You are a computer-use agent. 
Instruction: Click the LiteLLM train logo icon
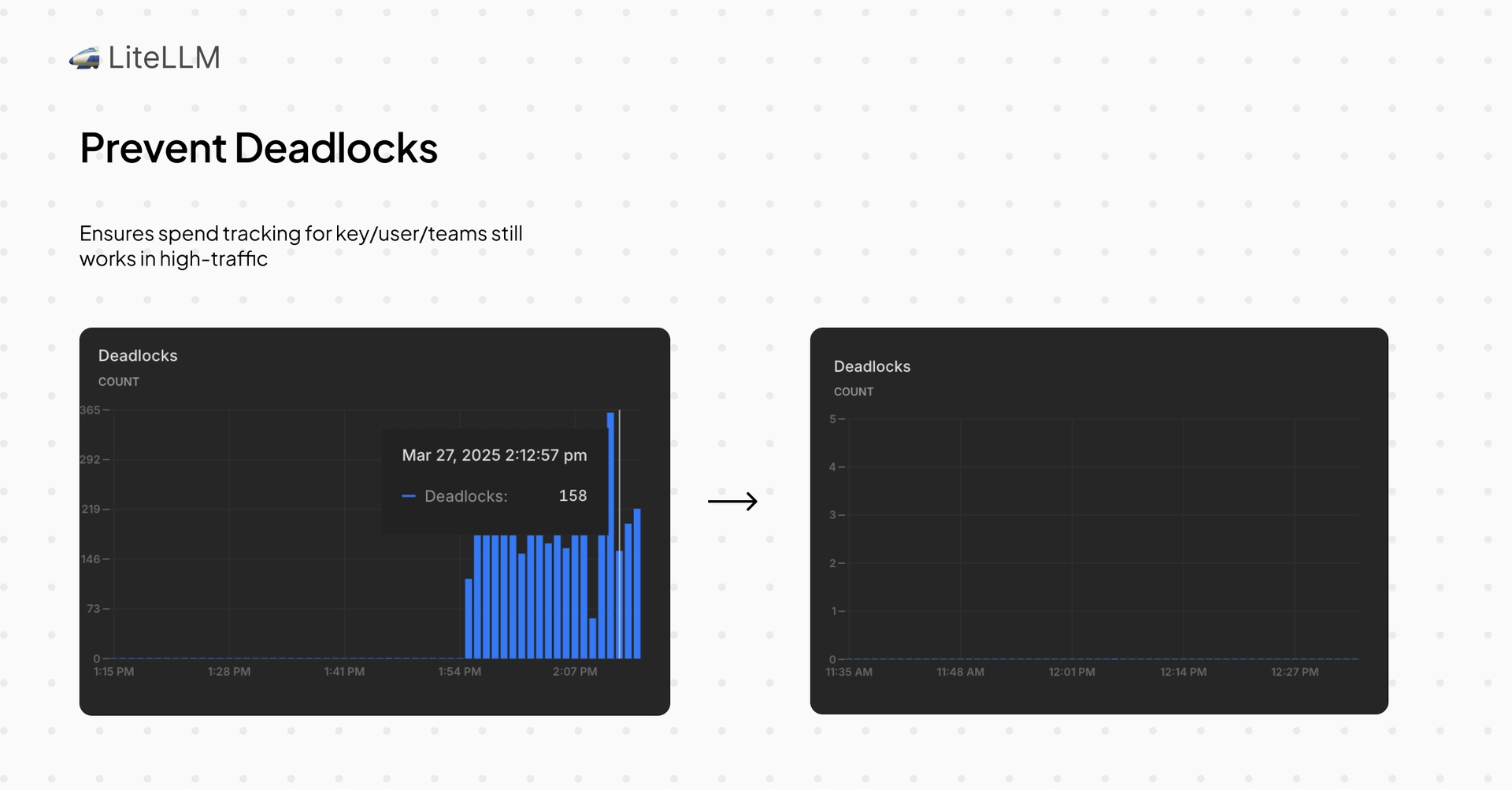coord(84,58)
